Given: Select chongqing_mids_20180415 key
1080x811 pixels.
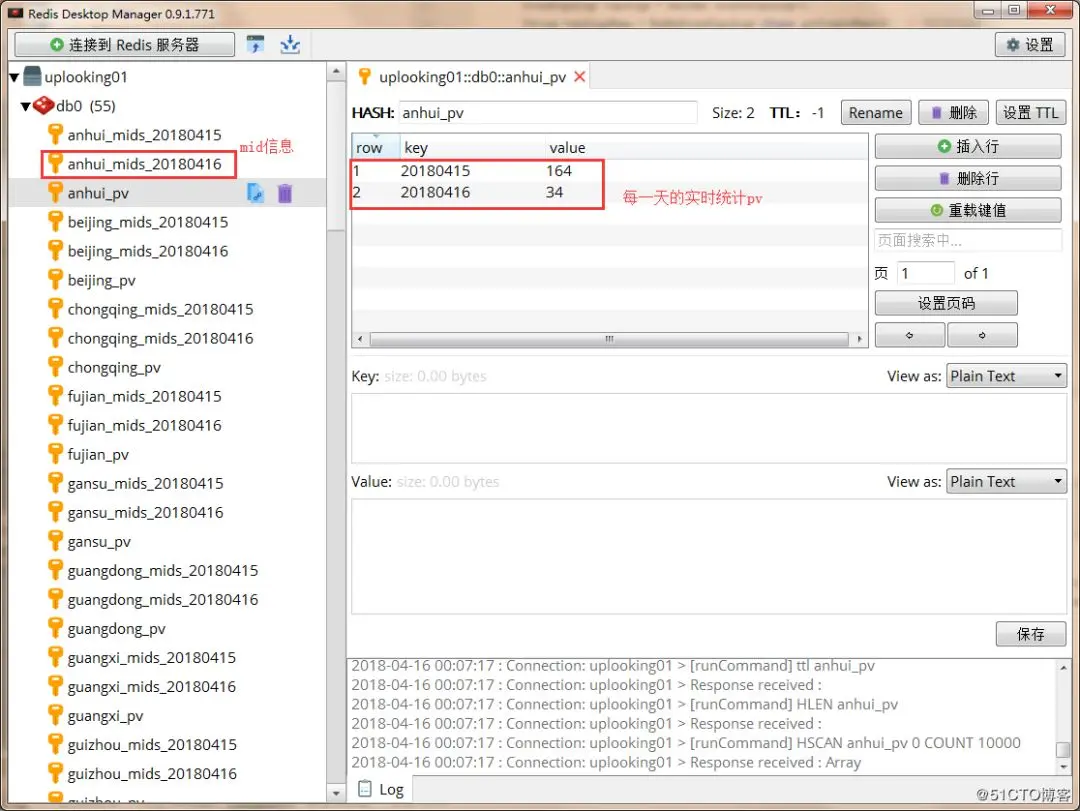Looking at the screenshot, I should click(x=160, y=309).
